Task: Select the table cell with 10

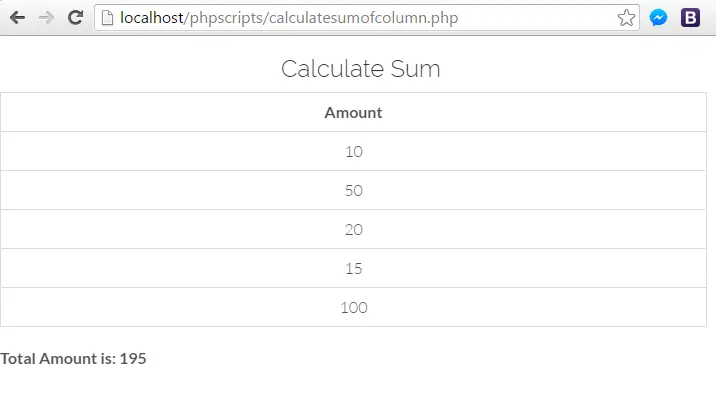Action: click(353, 151)
